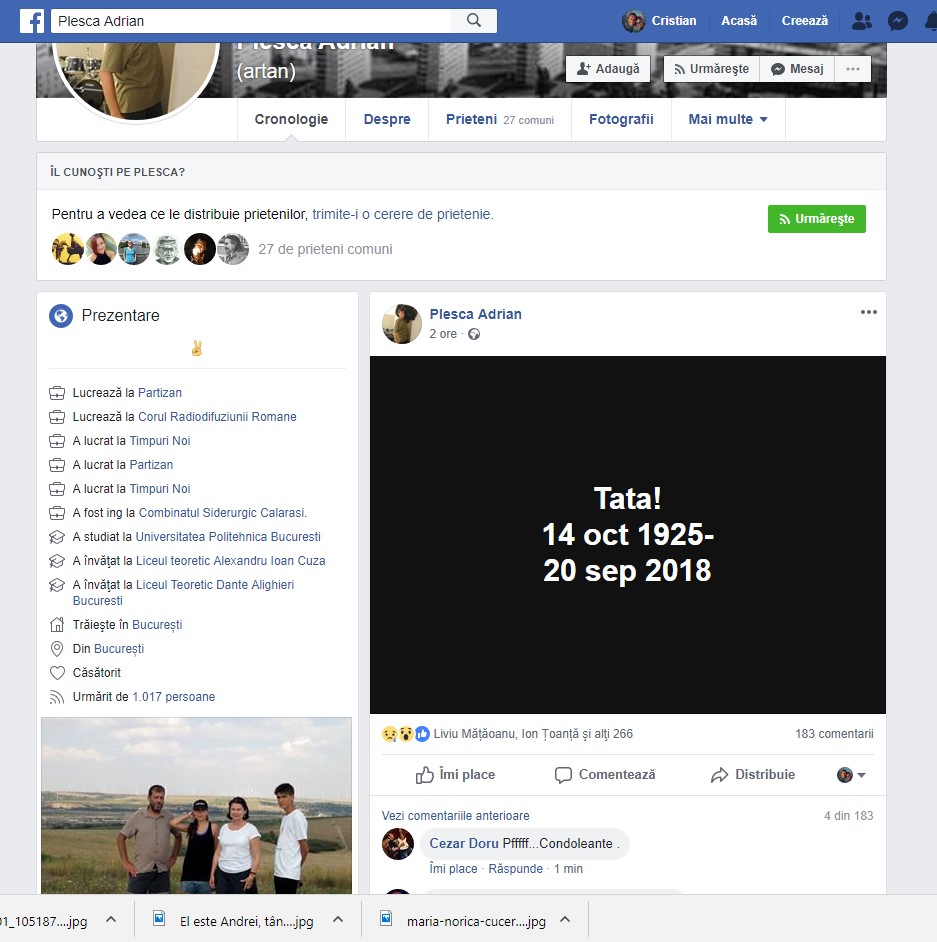The height and width of the screenshot is (942, 937).
Task: Open the Fotografii tab
Action: pos(621,120)
